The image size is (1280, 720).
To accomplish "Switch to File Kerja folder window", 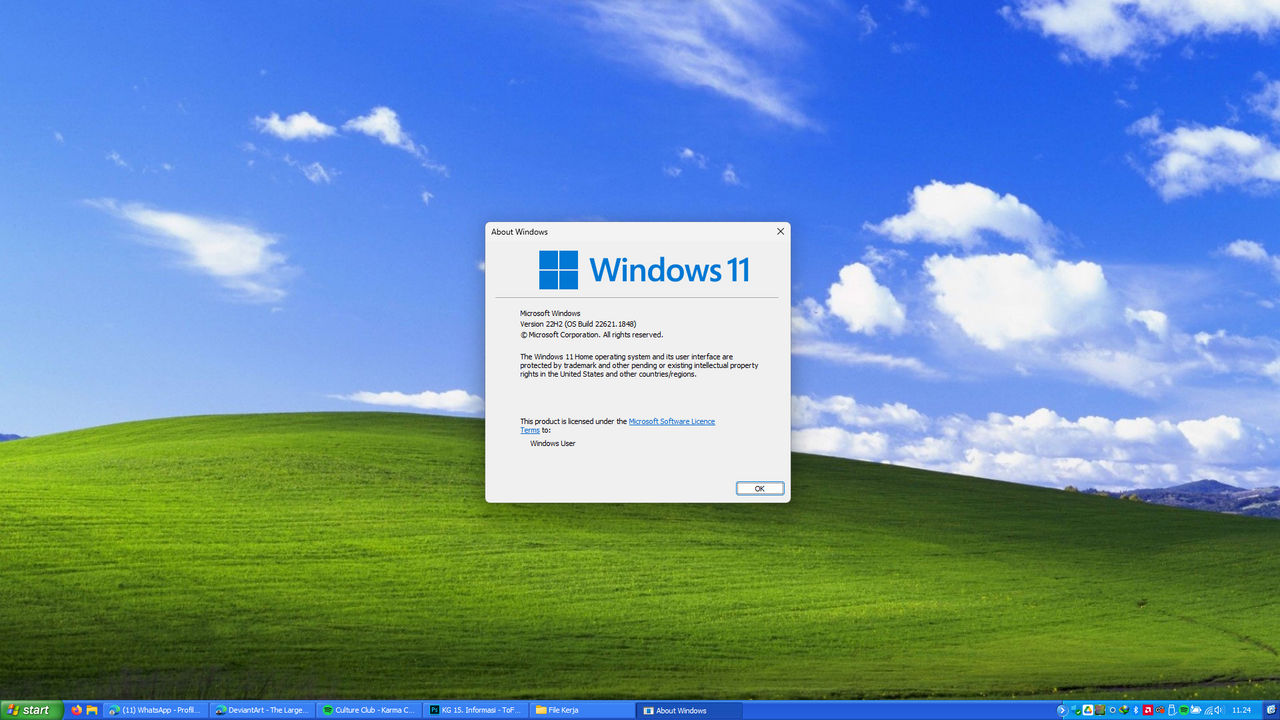I will click(x=583, y=710).
